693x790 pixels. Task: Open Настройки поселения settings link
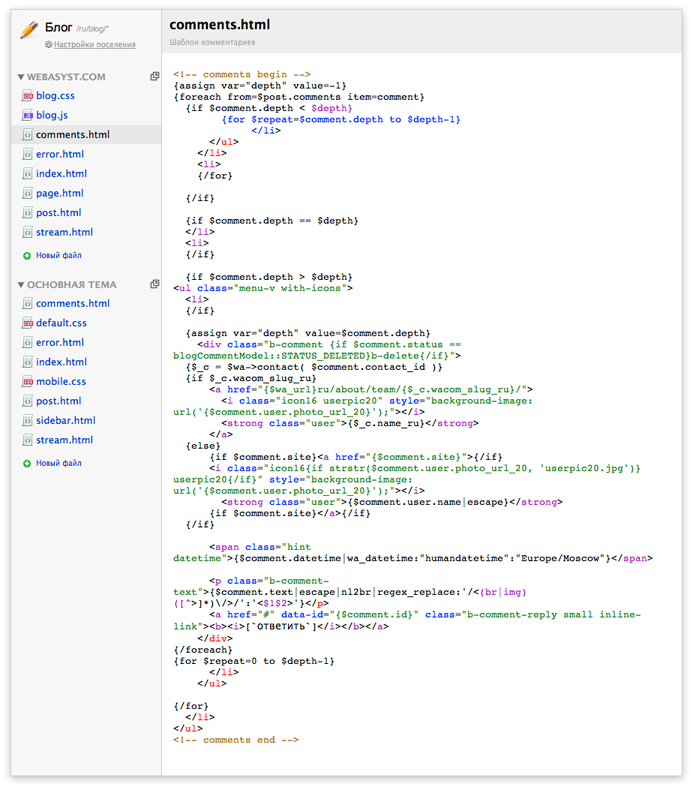(x=95, y=45)
